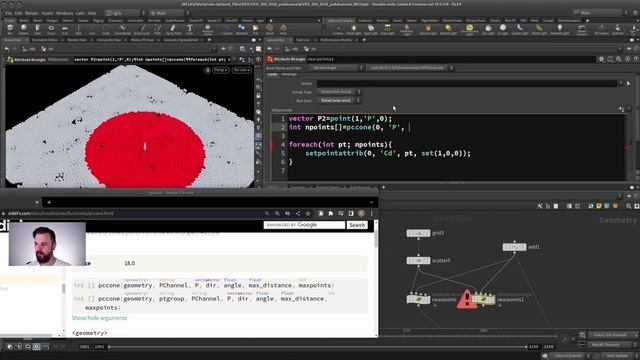Viewport: 640px width, 360px height.
Task: Select the Sky Light shelf tool
Action: (488, 29)
